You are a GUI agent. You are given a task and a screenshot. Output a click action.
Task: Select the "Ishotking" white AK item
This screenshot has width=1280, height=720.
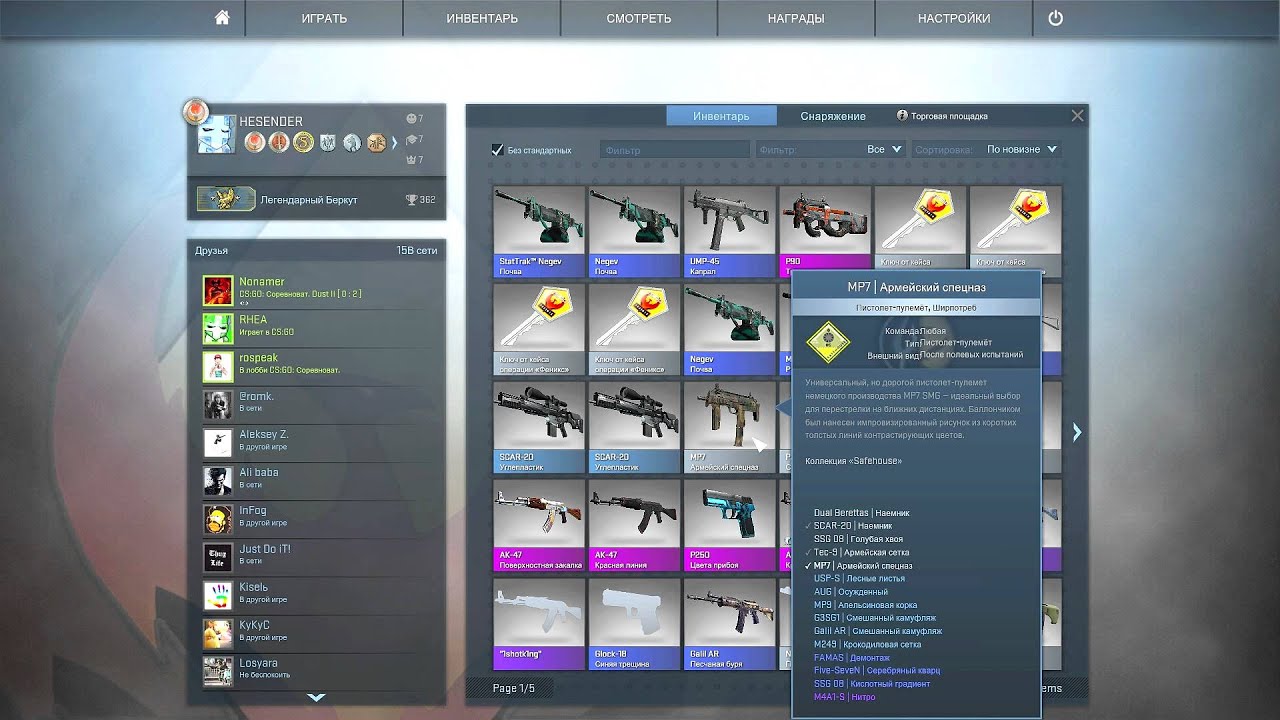pos(540,623)
